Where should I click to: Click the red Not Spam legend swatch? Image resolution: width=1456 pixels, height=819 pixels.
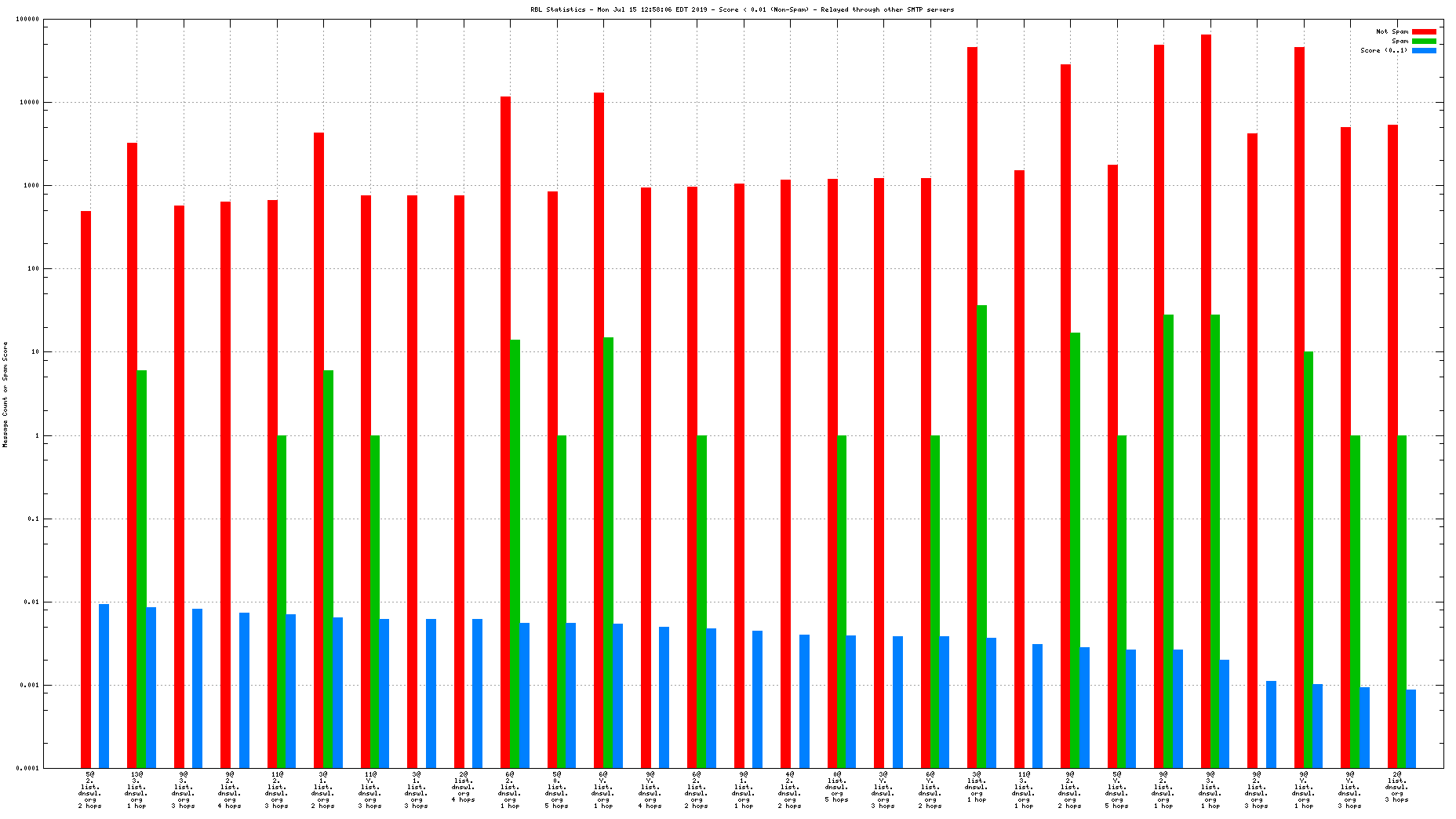[x=1424, y=31]
